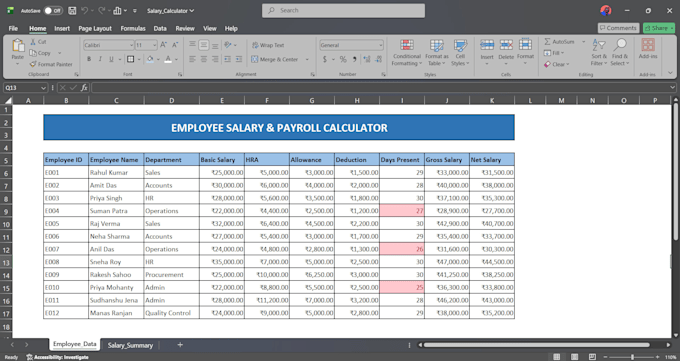This screenshot has height=361, width=680.
Task: Open Sort & Filter options
Action: click(x=599, y=53)
